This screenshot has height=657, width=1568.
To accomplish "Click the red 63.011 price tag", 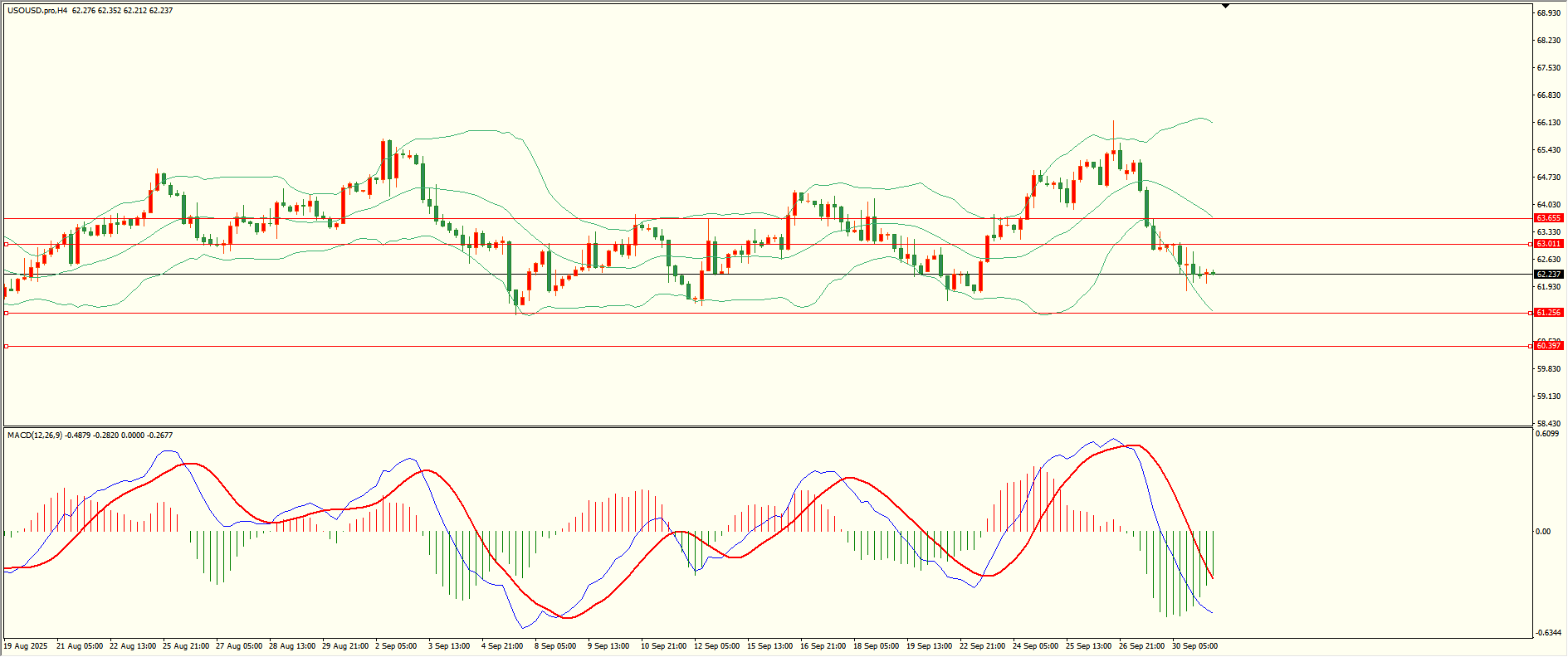I will tap(1548, 245).
